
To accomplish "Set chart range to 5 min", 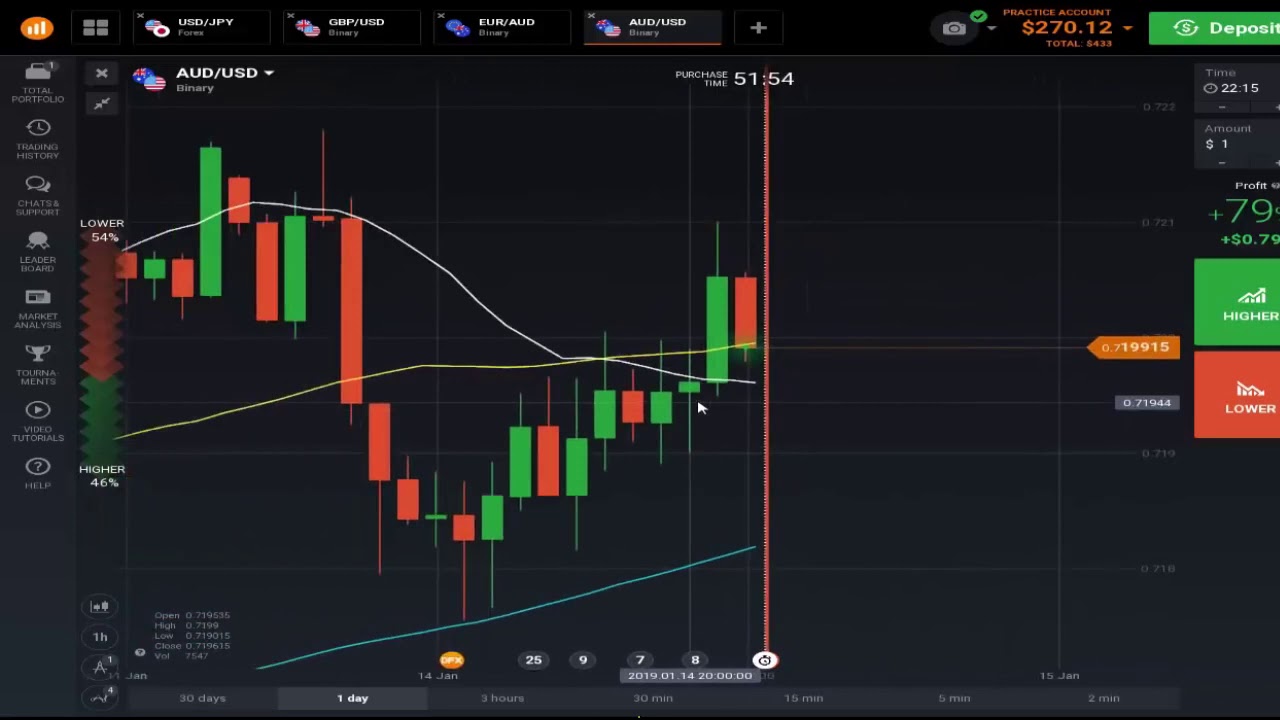I will click(954, 698).
